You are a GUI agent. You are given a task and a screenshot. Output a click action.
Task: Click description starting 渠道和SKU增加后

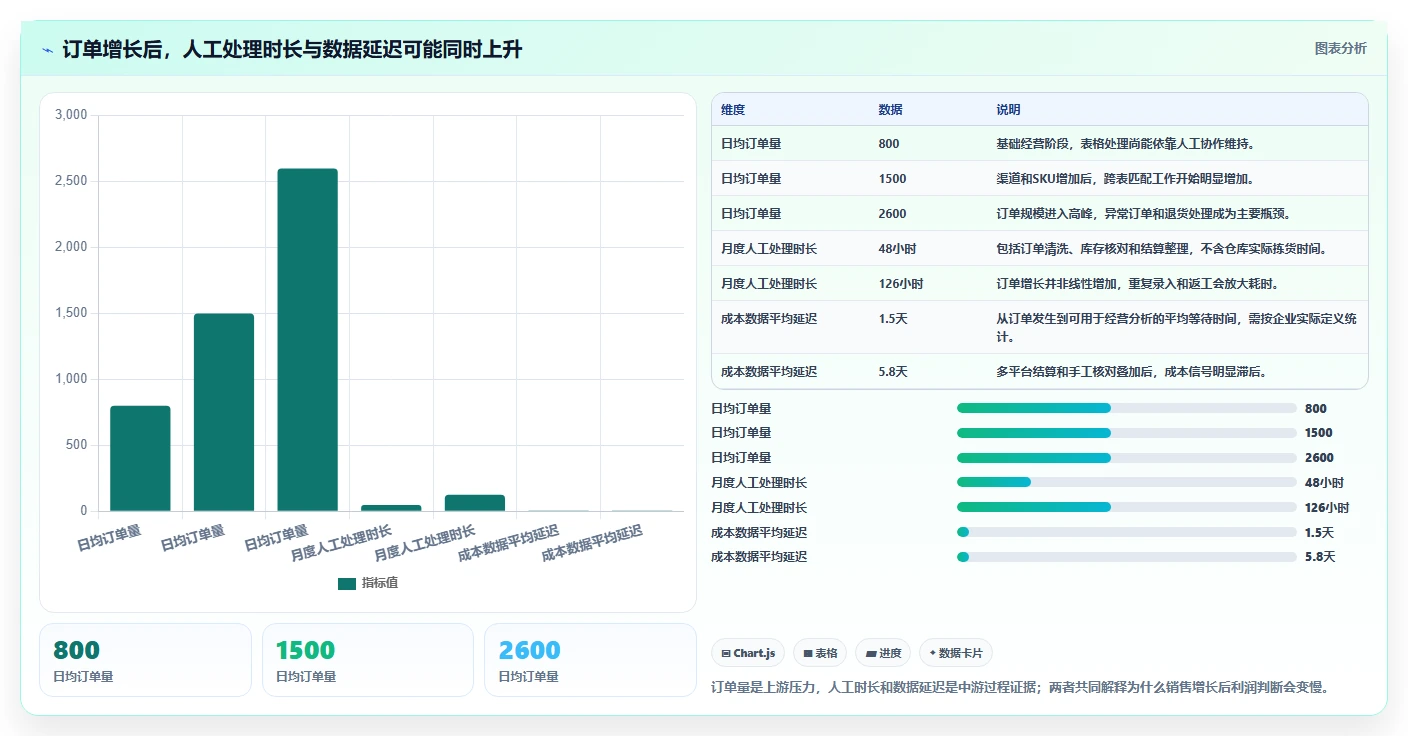click(1125, 179)
